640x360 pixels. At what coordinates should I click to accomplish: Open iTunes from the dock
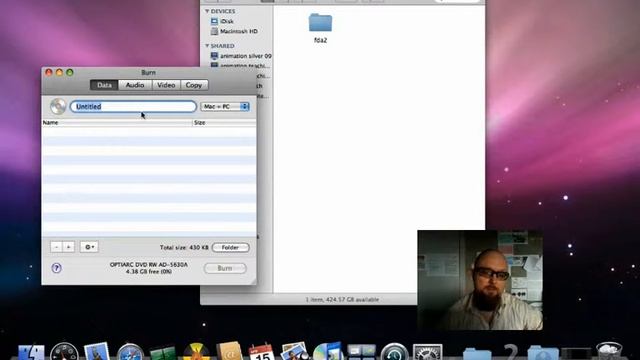coord(328,352)
